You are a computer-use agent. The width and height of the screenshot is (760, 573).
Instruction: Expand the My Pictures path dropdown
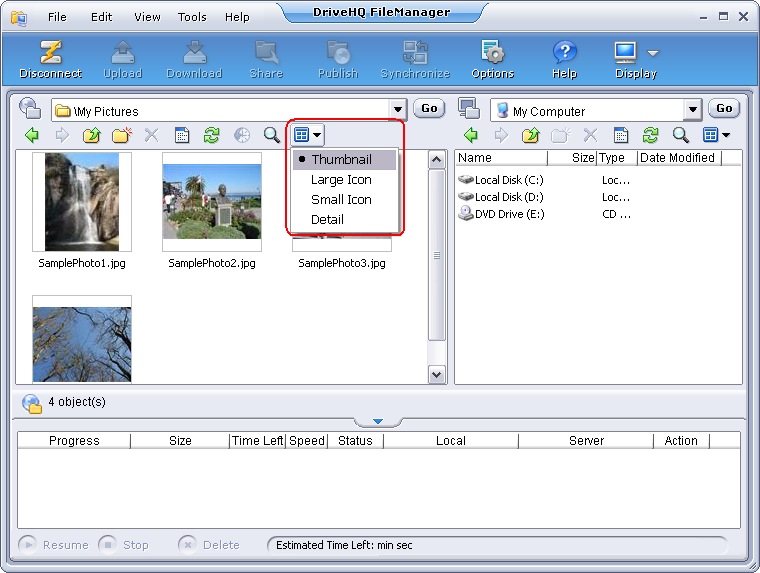click(x=397, y=110)
